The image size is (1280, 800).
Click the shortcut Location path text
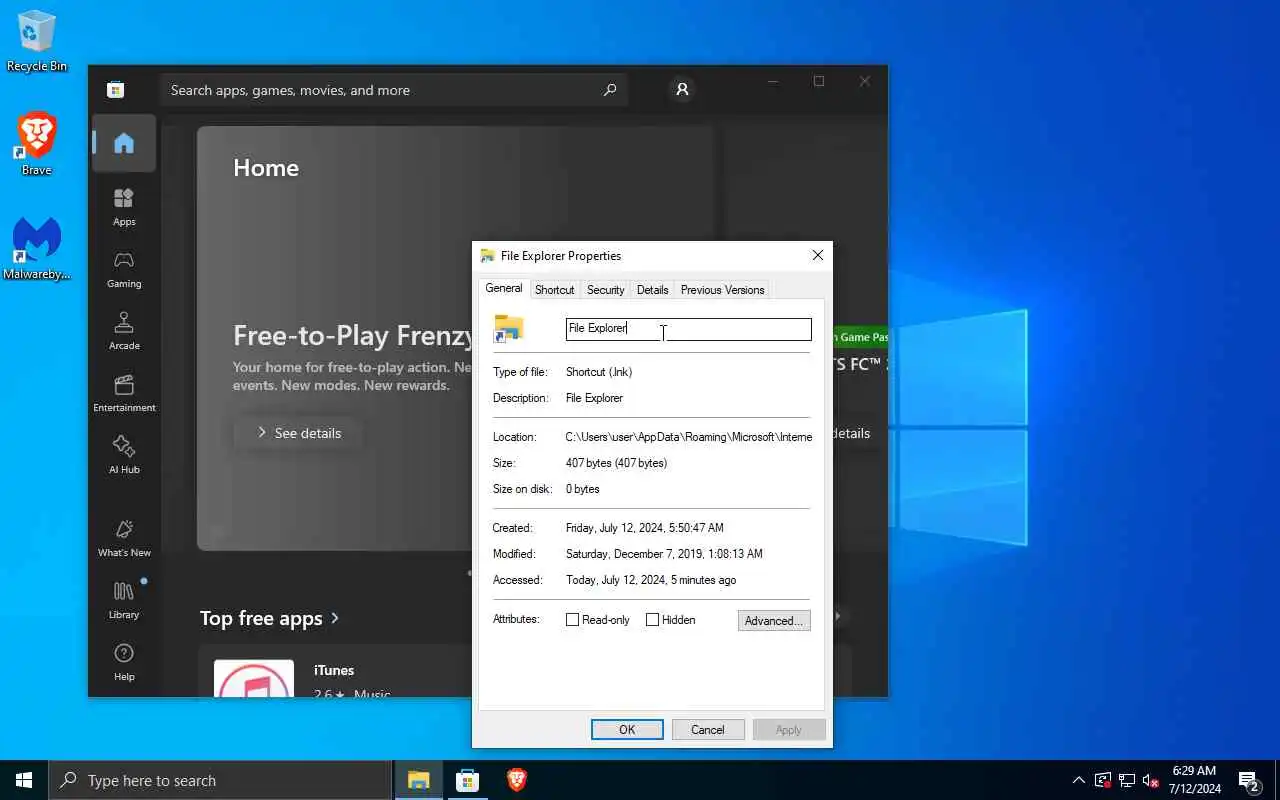click(689, 437)
